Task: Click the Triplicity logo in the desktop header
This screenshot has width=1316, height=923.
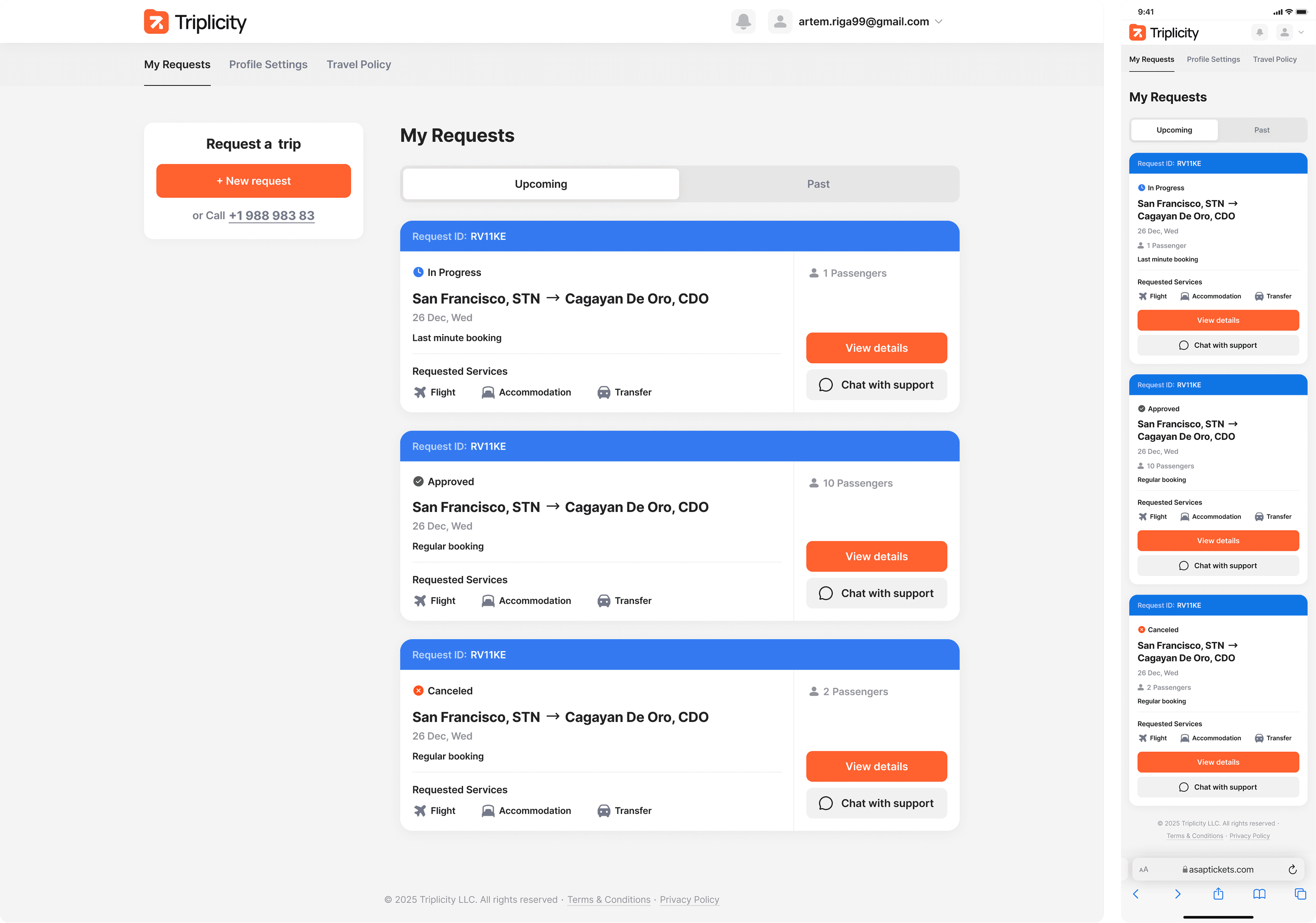Action: click(195, 22)
